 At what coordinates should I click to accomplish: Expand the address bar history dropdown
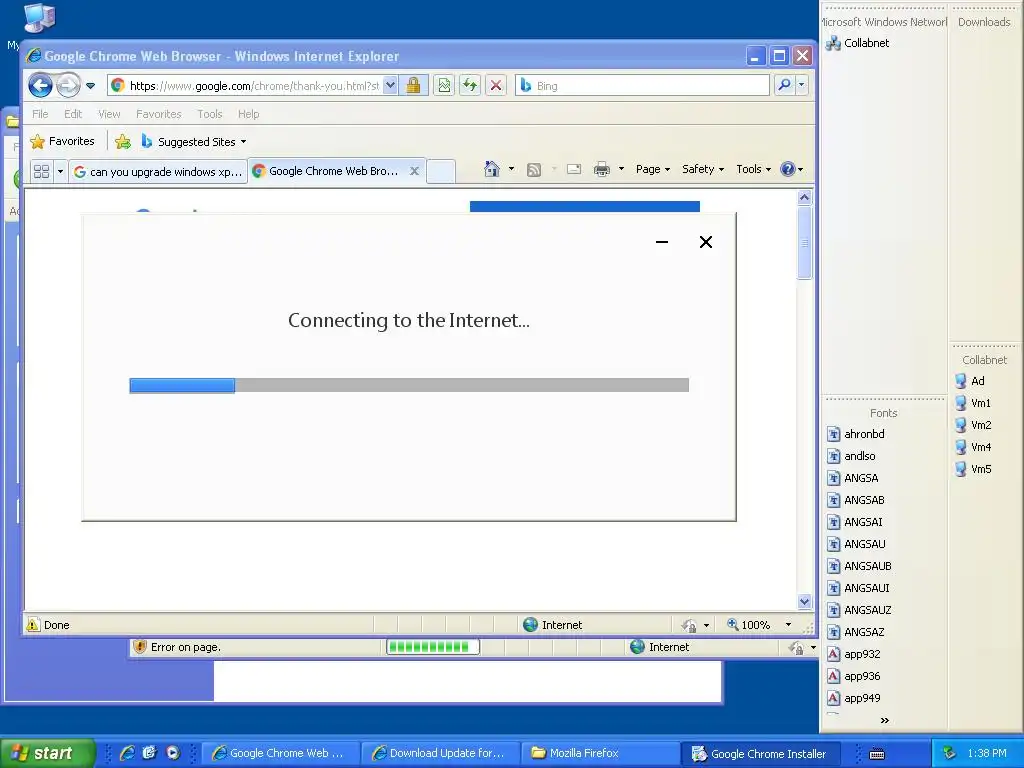(390, 85)
